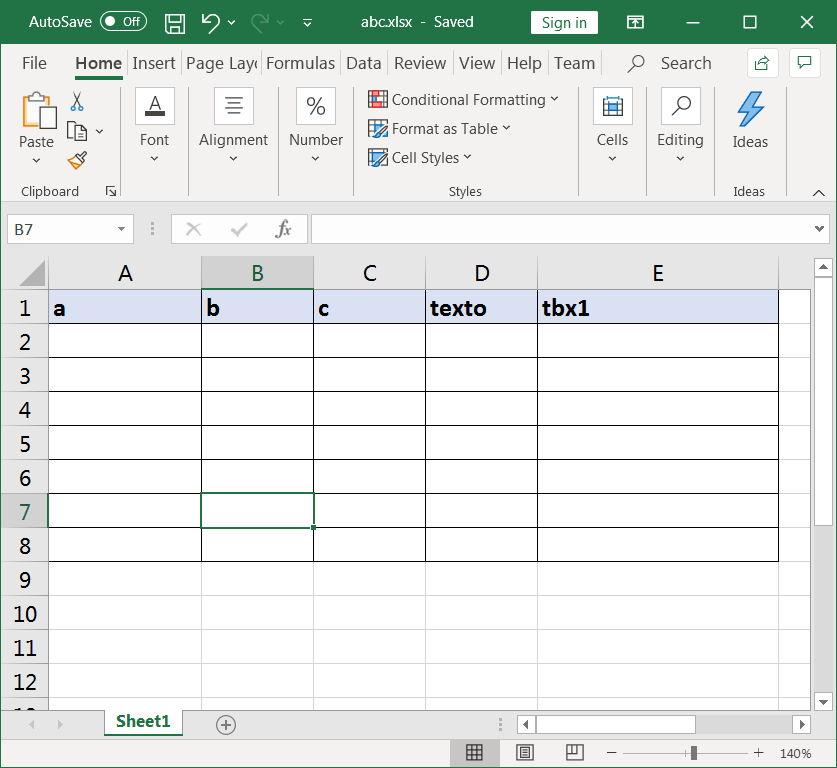Toggle the AutoSave switch
This screenshot has width=837, height=768.
[x=123, y=22]
